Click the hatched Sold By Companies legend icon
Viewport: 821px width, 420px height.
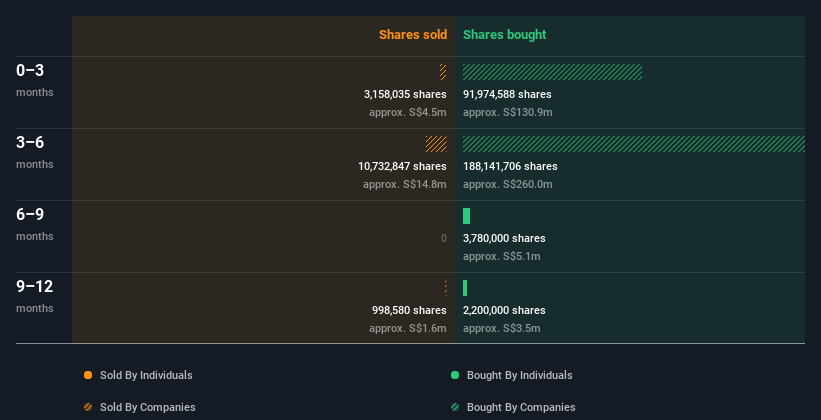(88, 407)
